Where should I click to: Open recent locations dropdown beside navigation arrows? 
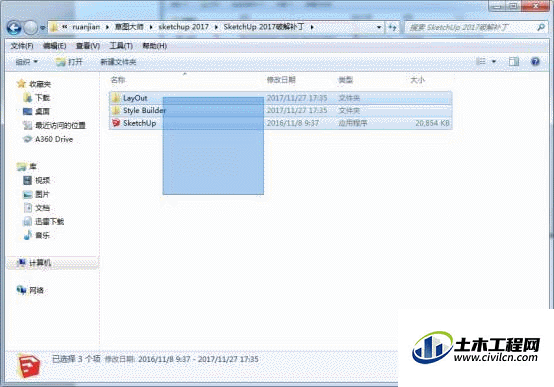(42, 28)
